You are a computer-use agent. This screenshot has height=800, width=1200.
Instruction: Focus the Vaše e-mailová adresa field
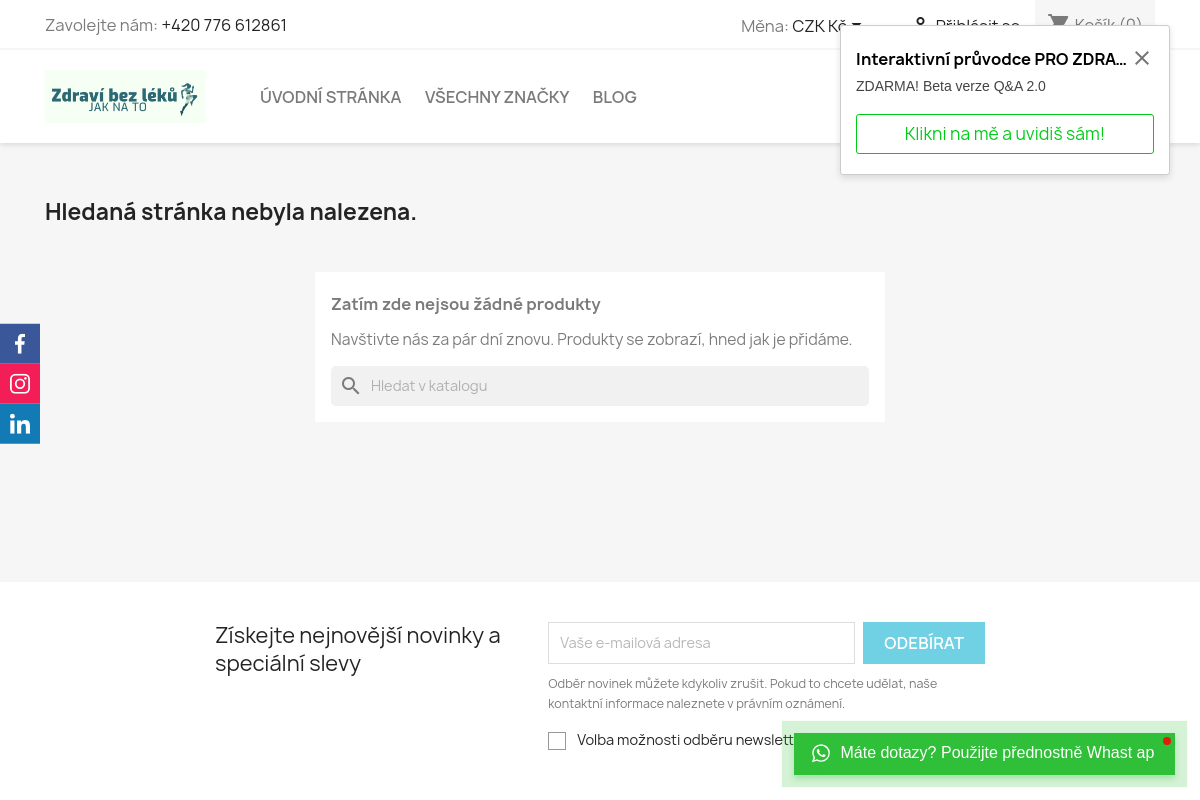pos(701,643)
